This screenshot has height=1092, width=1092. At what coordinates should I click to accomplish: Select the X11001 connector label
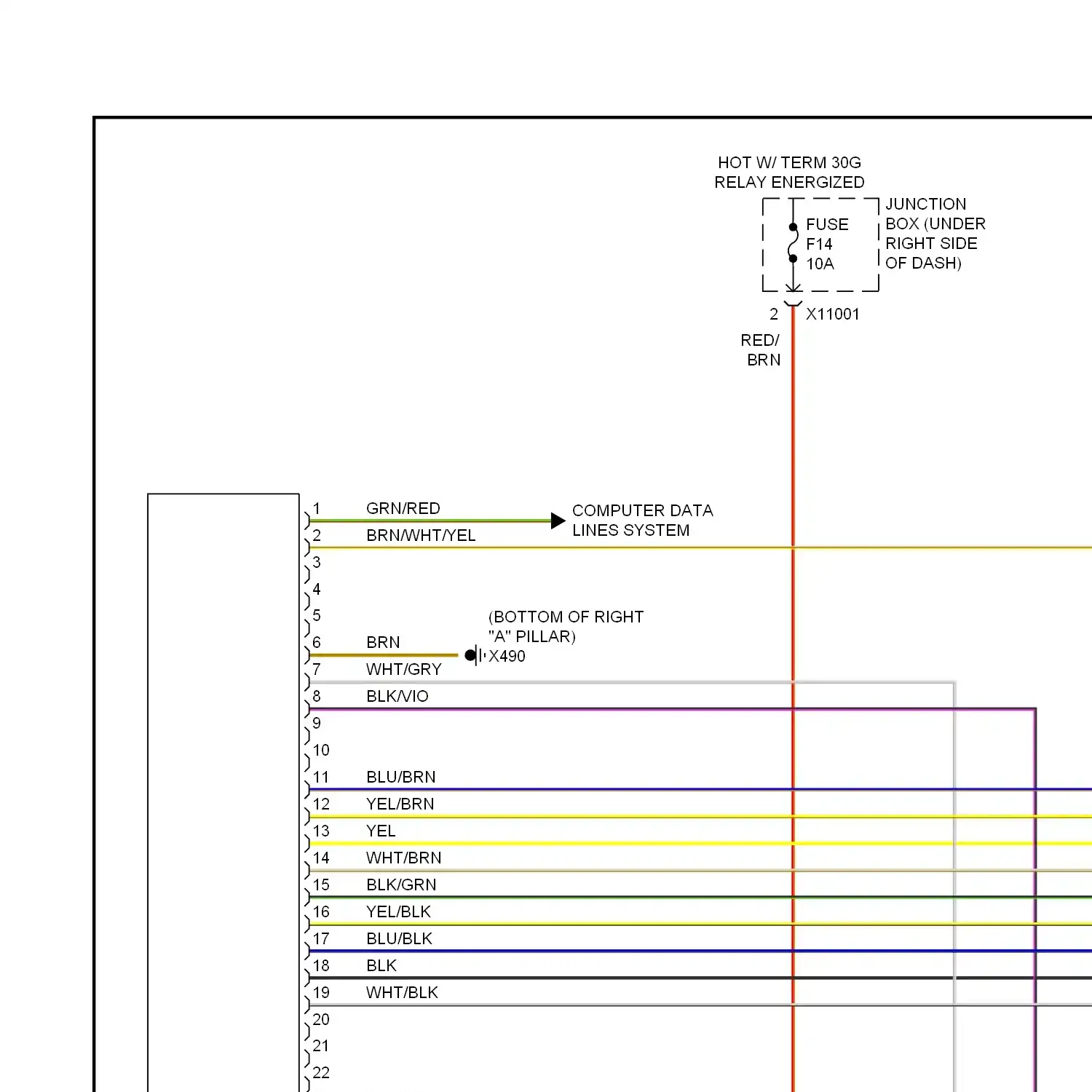[x=833, y=314]
